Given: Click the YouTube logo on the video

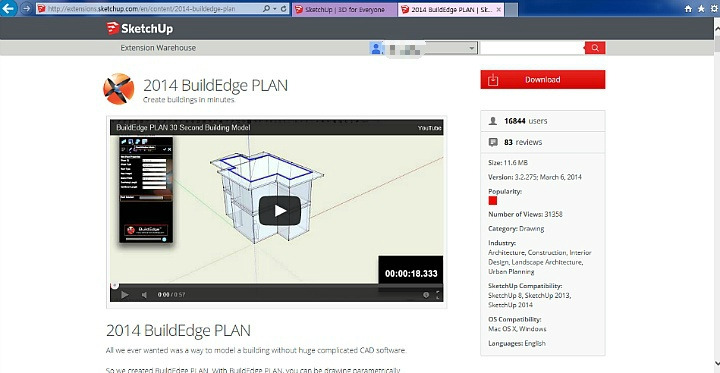Looking at the screenshot, I should click(429, 128).
